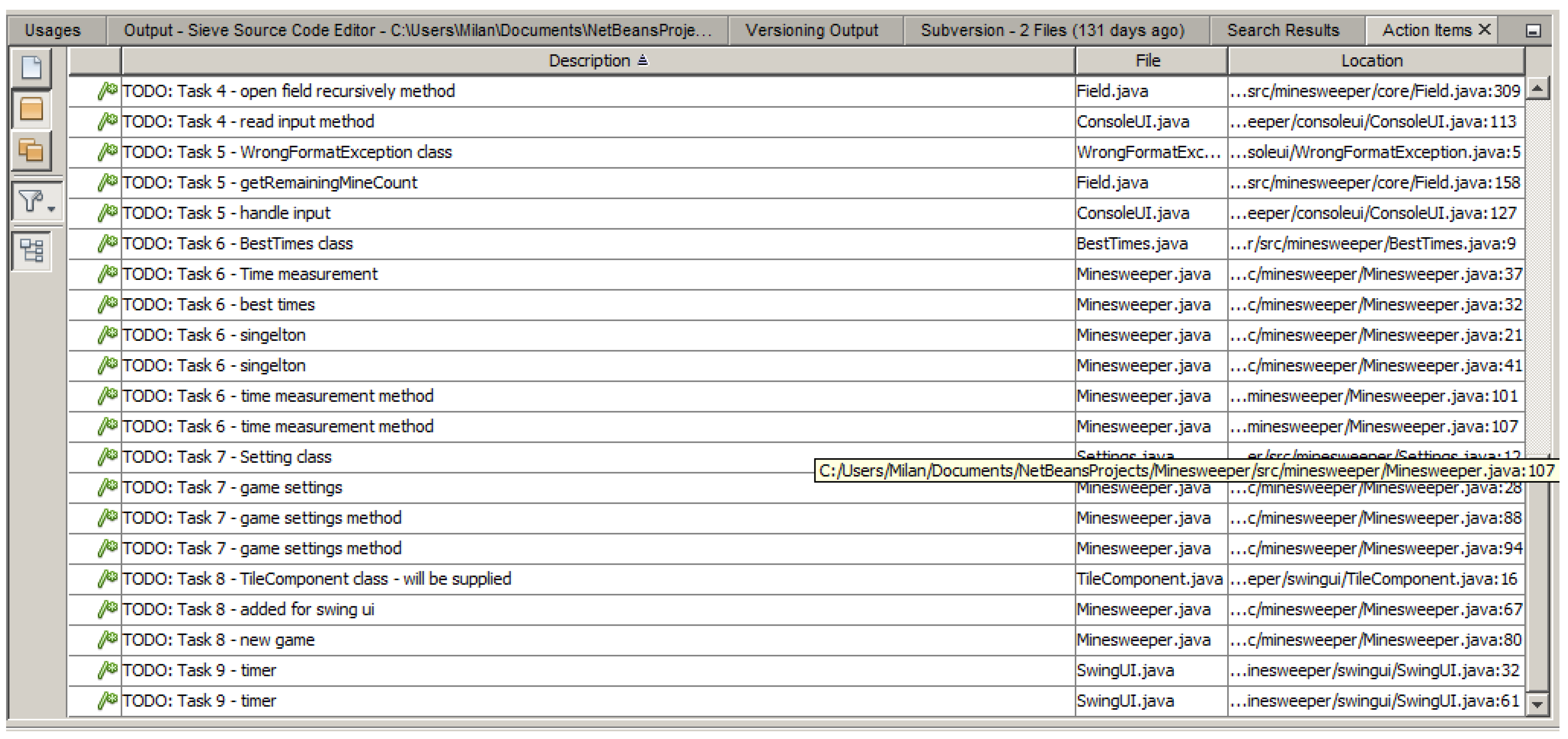1568x739 pixels.
Task: Minimize the output window group
Action: [1533, 30]
